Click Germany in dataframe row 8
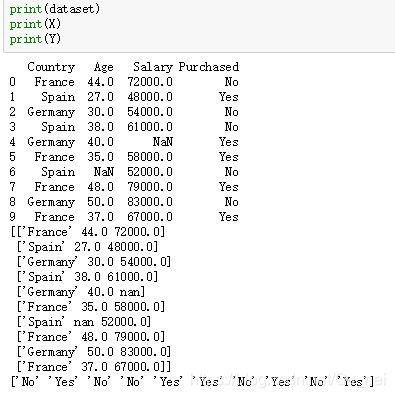Viewport: 395px width, 398px height. click(x=51, y=202)
